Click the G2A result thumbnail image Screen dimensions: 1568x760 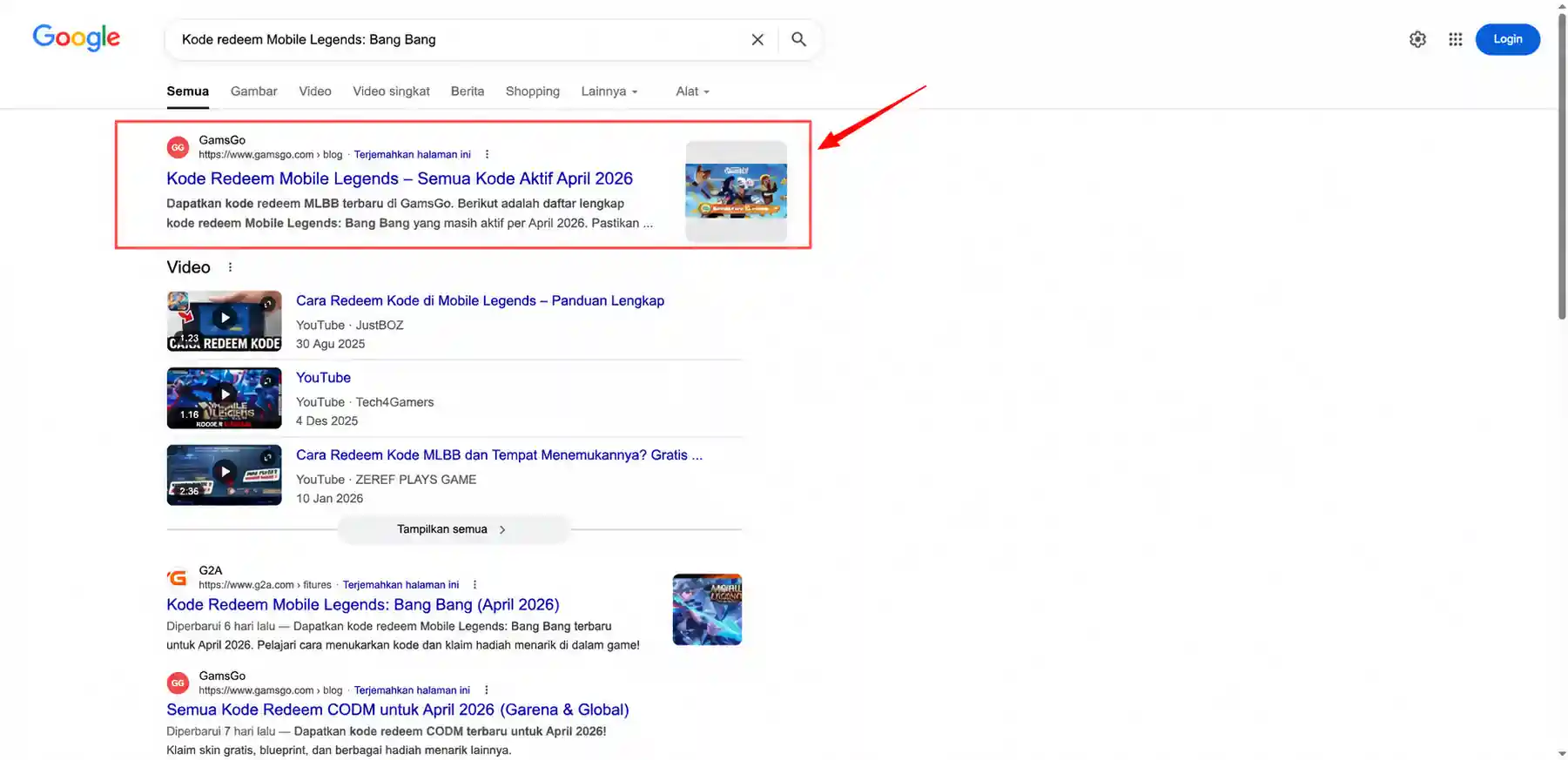pyautogui.click(x=707, y=609)
